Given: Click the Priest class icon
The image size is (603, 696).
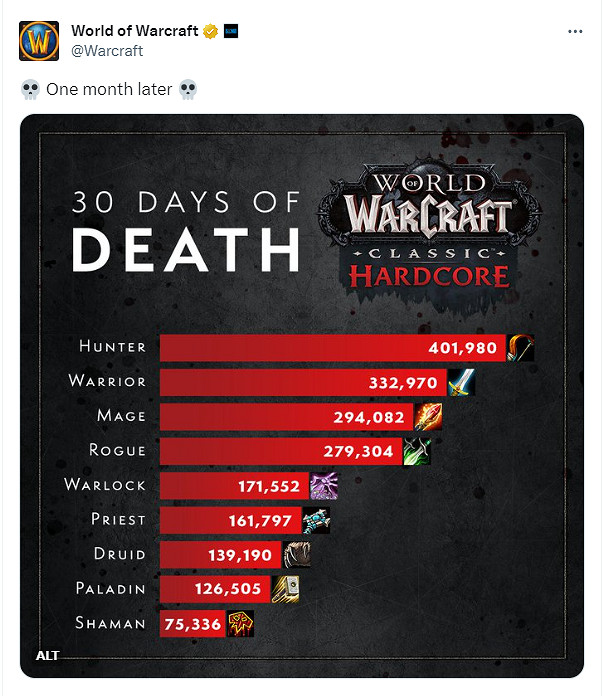Looking at the screenshot, I should (x=315, y=520).
